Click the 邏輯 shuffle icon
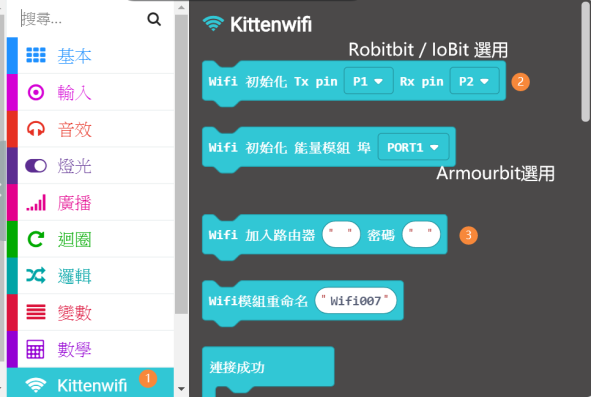Viewport: 591px width, 397px height. pos(36,276)
